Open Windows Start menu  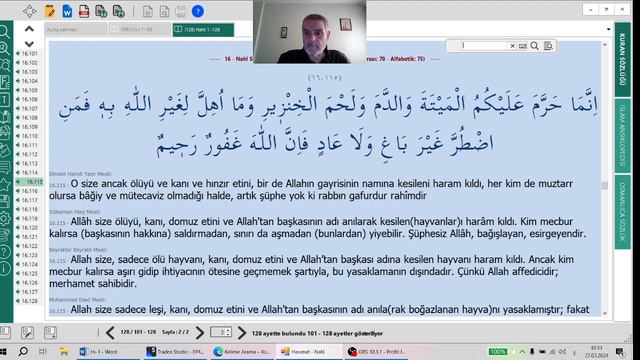pyautogui.click(x=4, y=351)
